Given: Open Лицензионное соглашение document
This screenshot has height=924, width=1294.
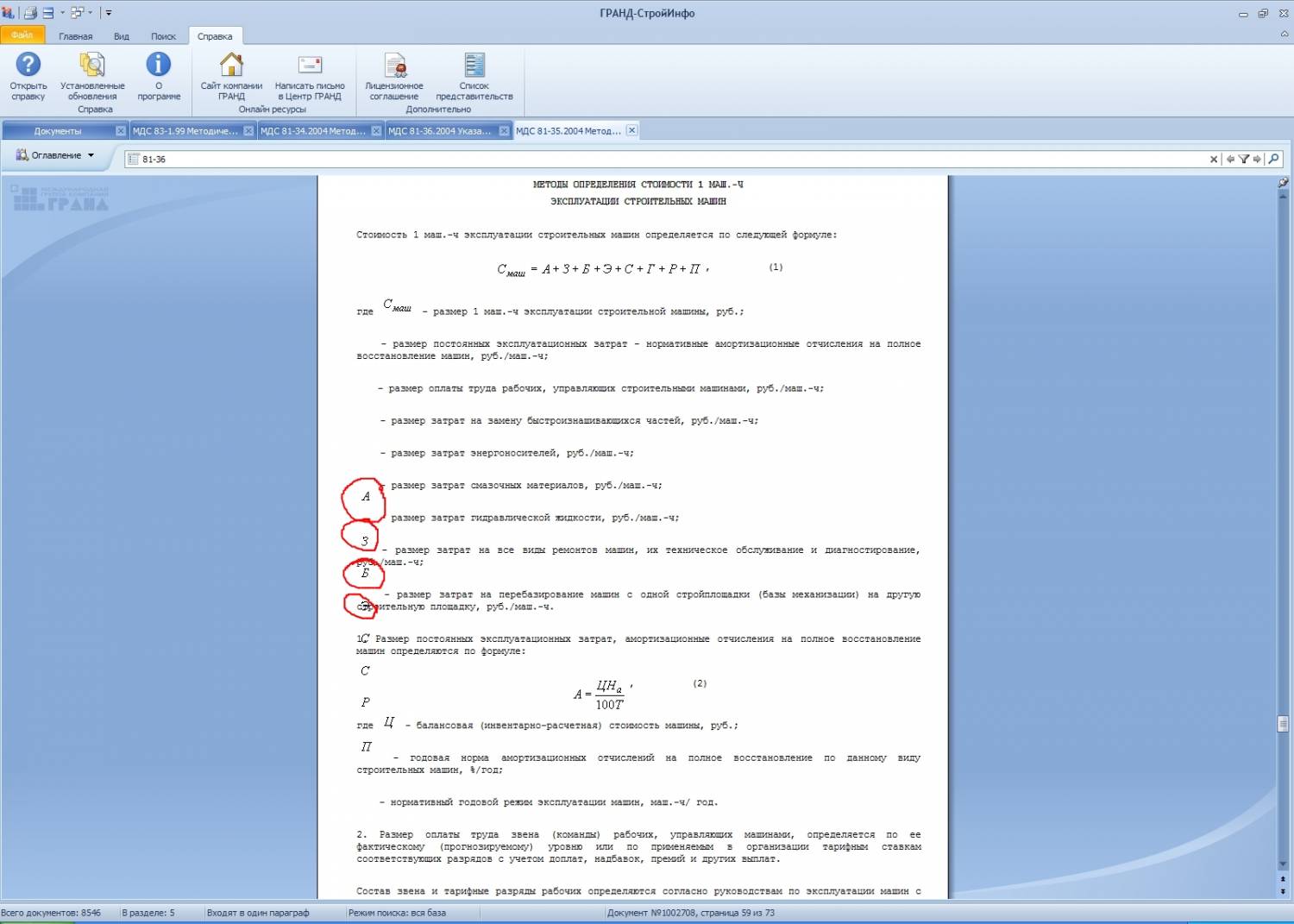Looking at the screenshot, I should click(394, 76).
